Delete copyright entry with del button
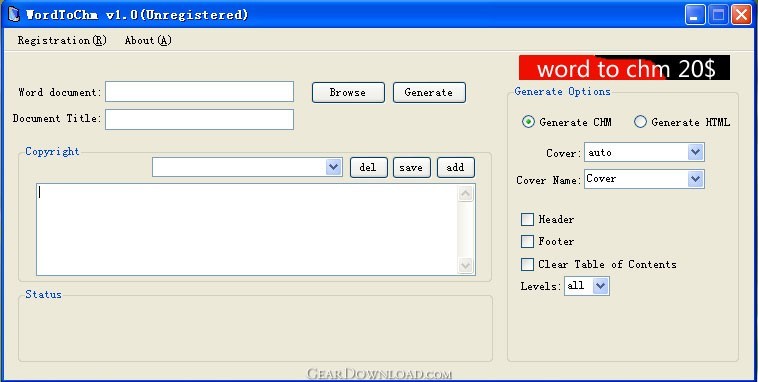The height and width of the screenshot is (382, 758). coord(368,168)
